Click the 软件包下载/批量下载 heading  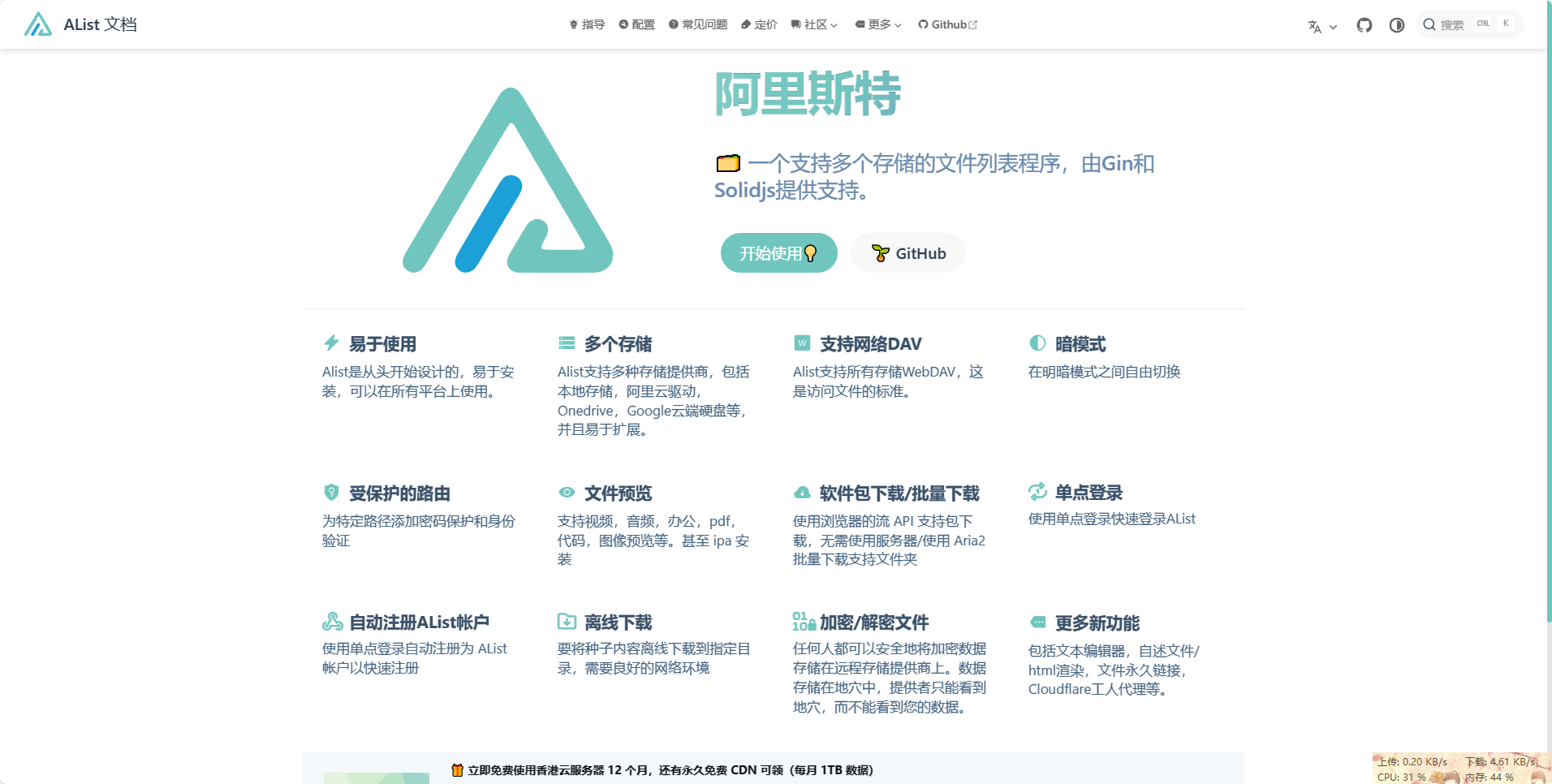[x=899, y=493]
